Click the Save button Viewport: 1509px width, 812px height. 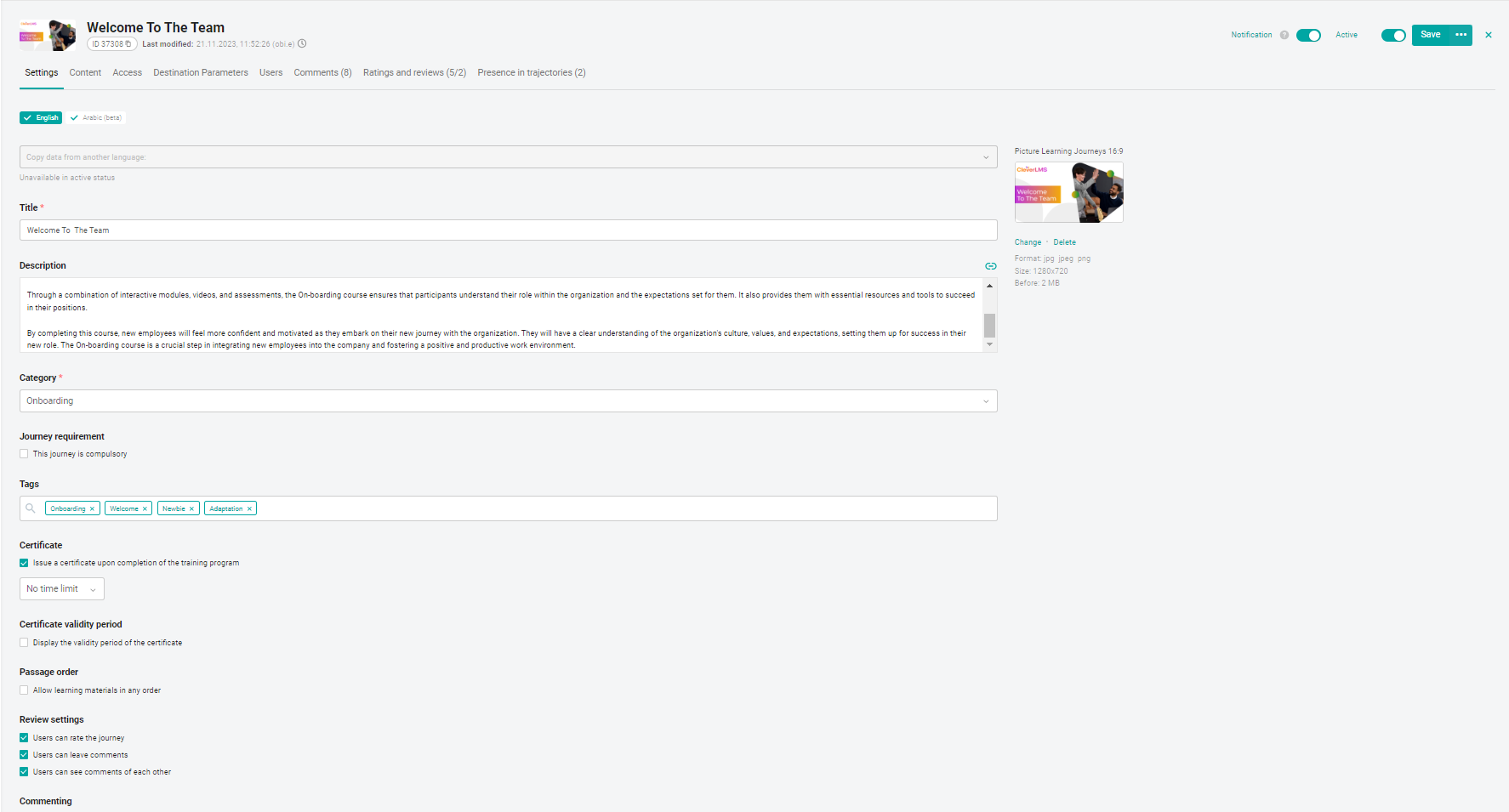point(1431,35)
